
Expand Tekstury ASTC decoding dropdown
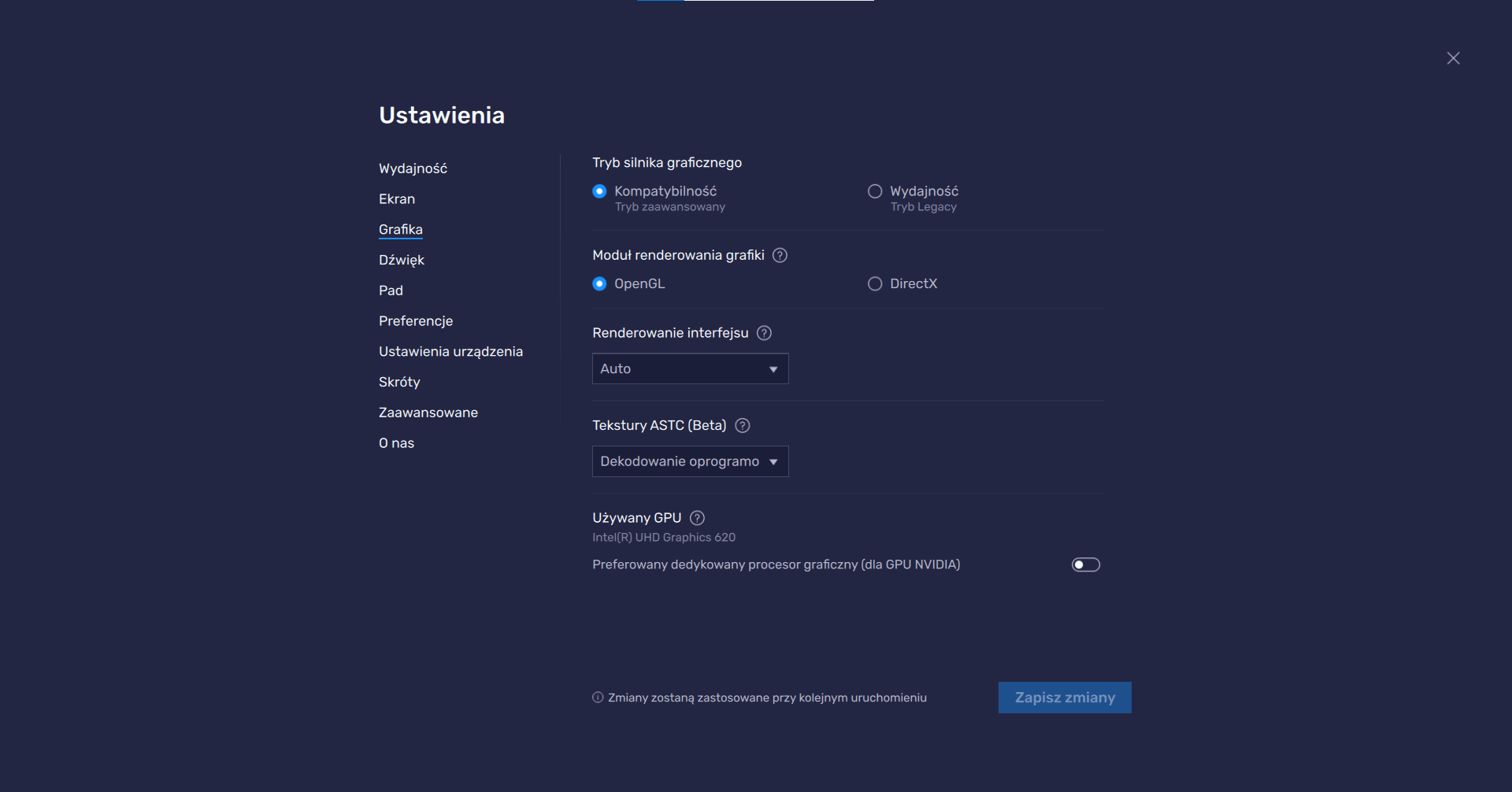[x=690, y=461]
